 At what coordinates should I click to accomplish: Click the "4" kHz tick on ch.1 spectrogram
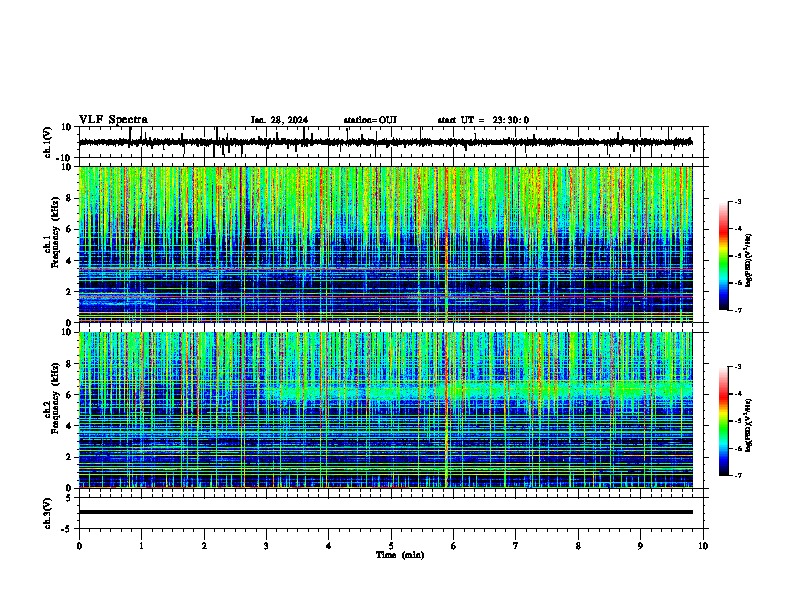pos(69,261)
